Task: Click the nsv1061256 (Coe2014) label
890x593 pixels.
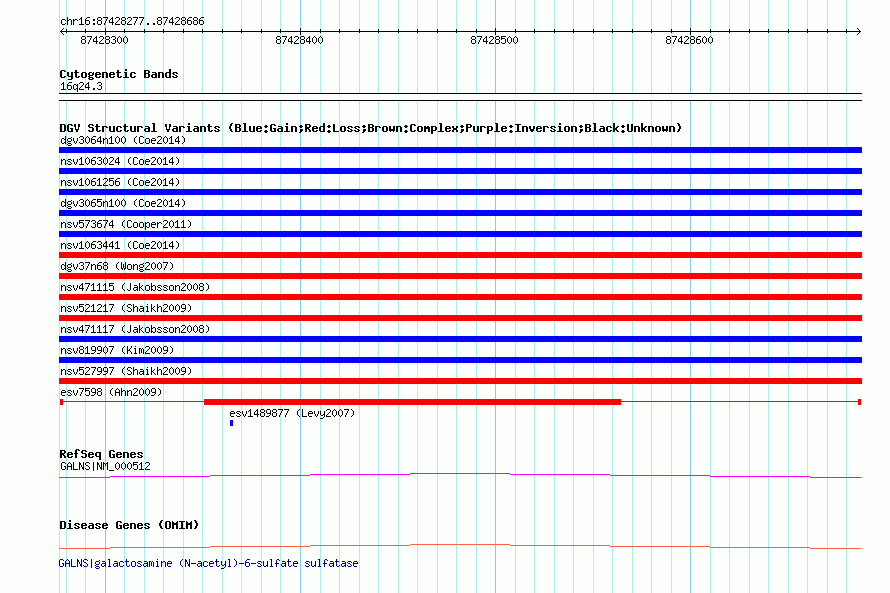Action: [x=120, y=182]
